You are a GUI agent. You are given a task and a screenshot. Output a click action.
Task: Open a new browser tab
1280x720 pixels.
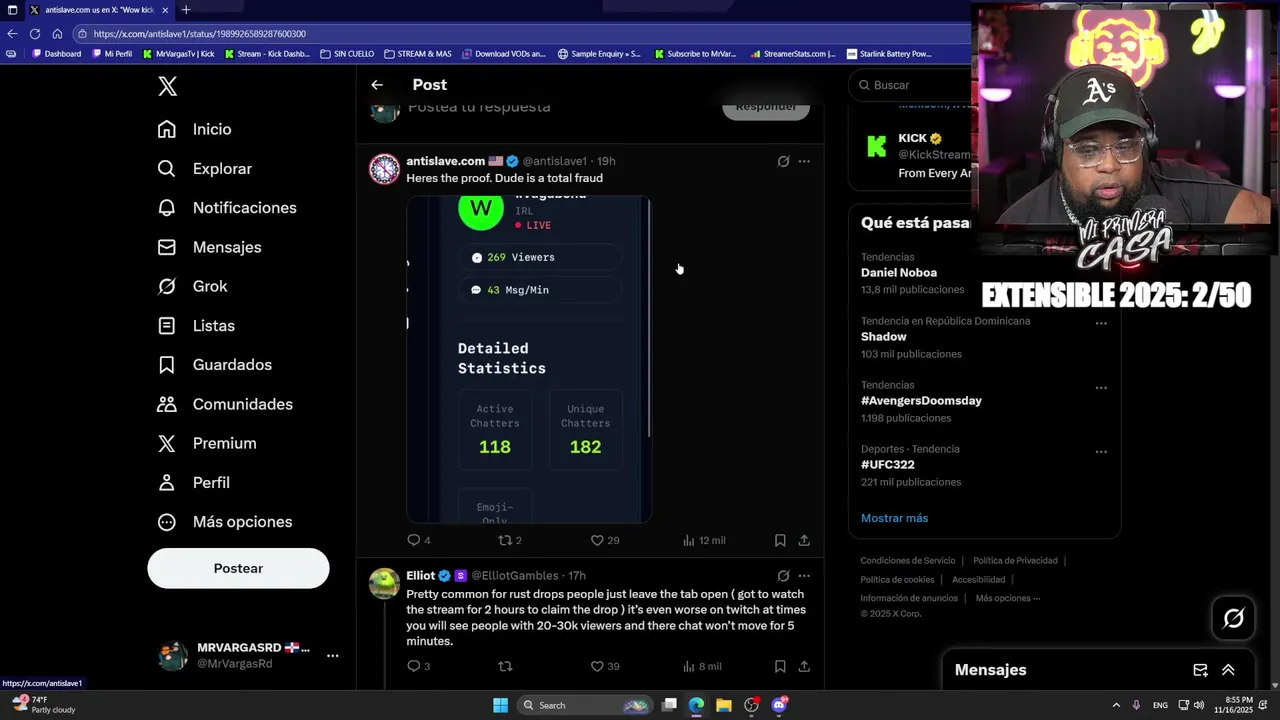coord(185,10)
